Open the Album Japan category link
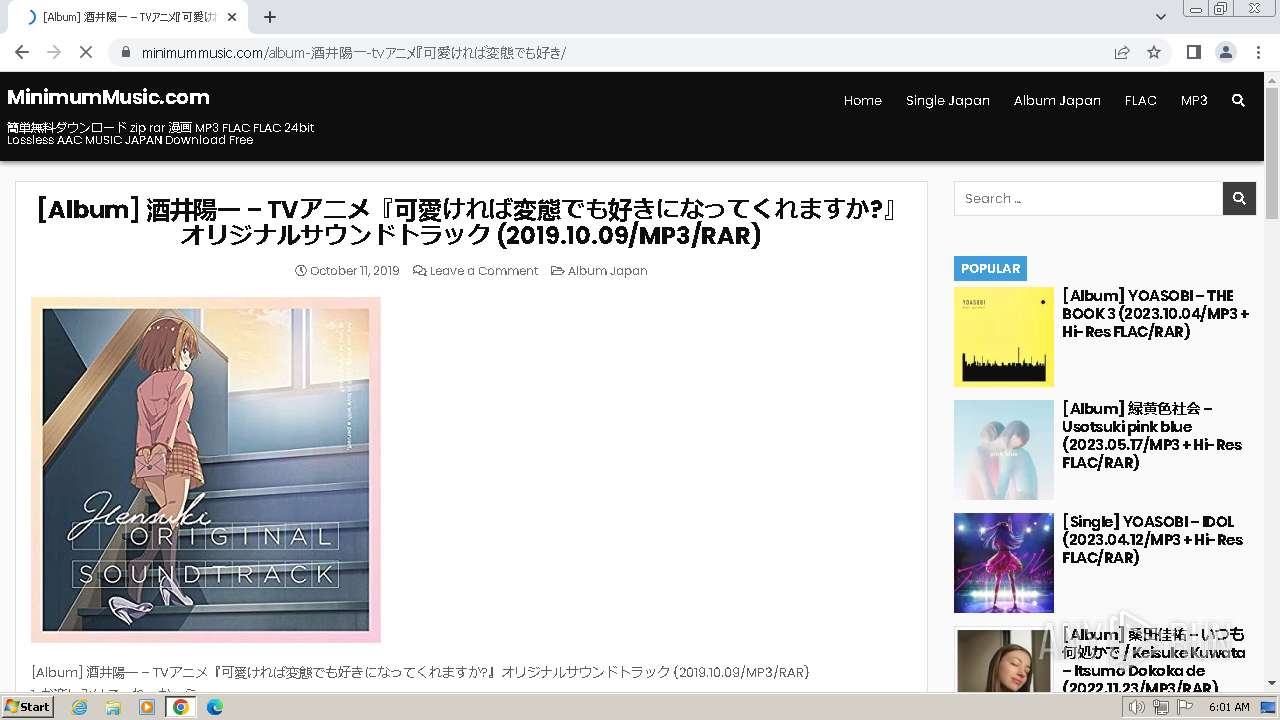 tap(607, 271)
